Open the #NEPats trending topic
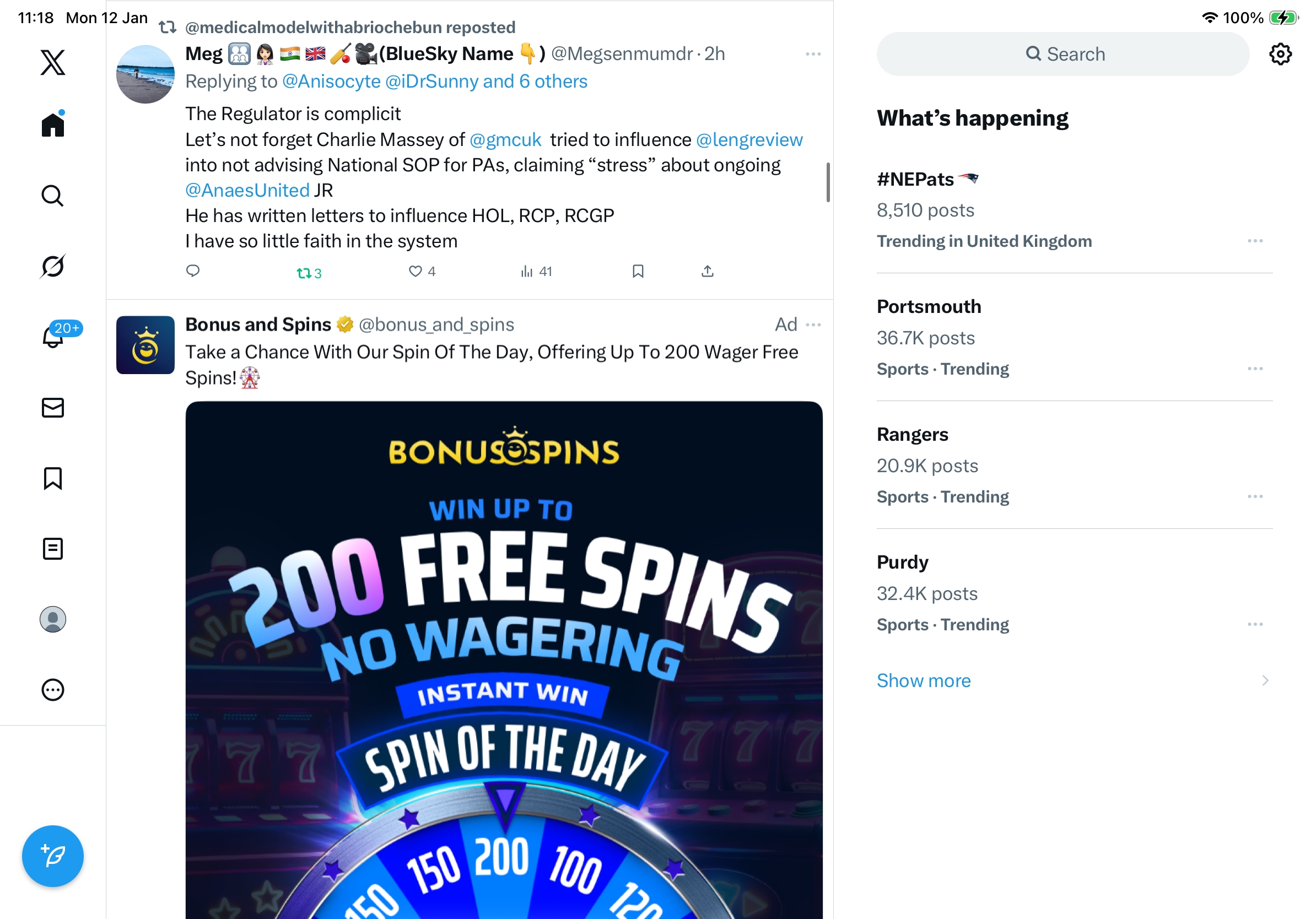The height and width of the screenshot is (919, 1316). 915,179
